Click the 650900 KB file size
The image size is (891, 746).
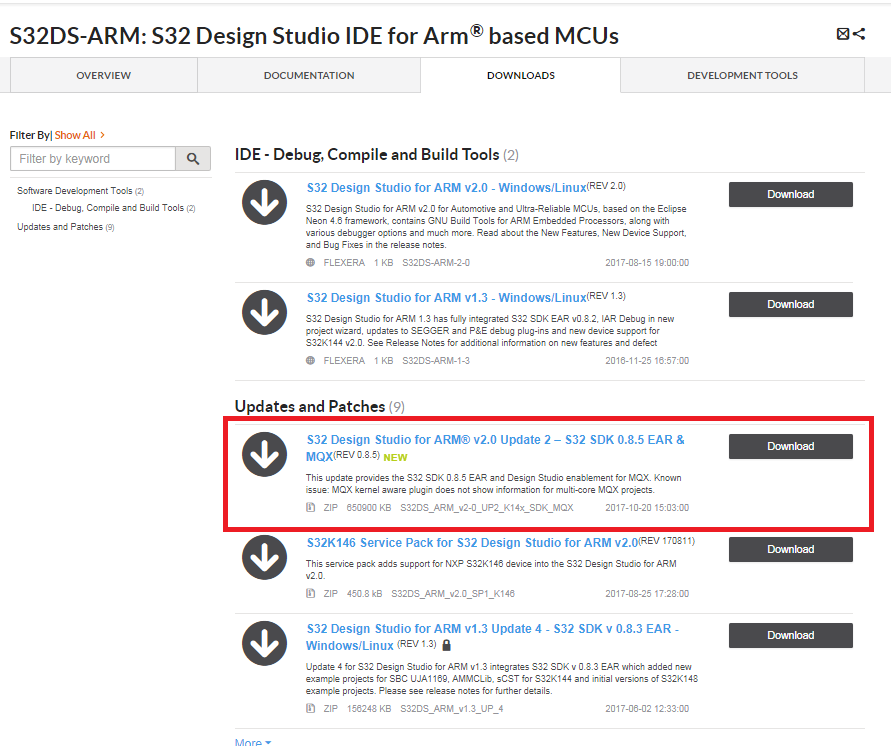(369, 507)
